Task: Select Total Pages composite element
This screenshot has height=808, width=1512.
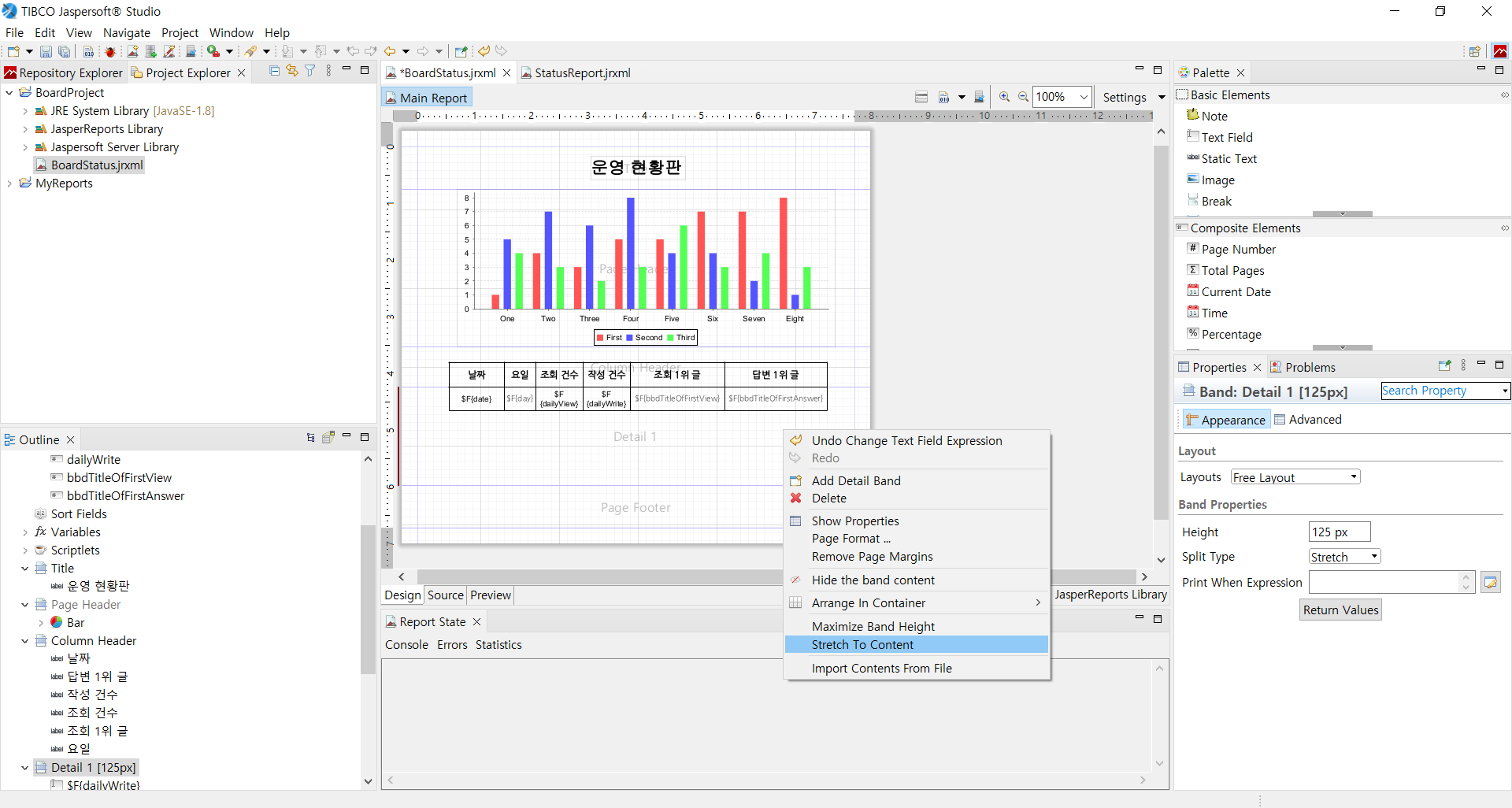Action: (x=1226, y=270)
